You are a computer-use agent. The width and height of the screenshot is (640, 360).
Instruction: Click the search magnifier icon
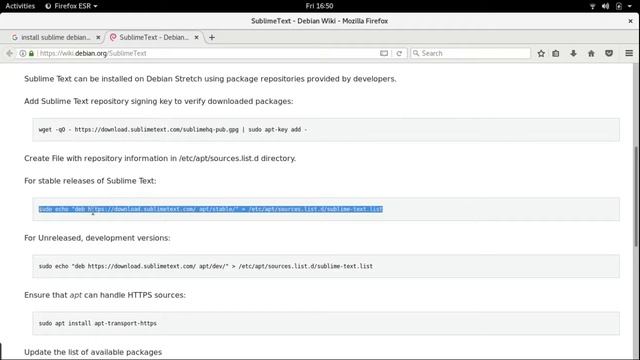[416, 53]
